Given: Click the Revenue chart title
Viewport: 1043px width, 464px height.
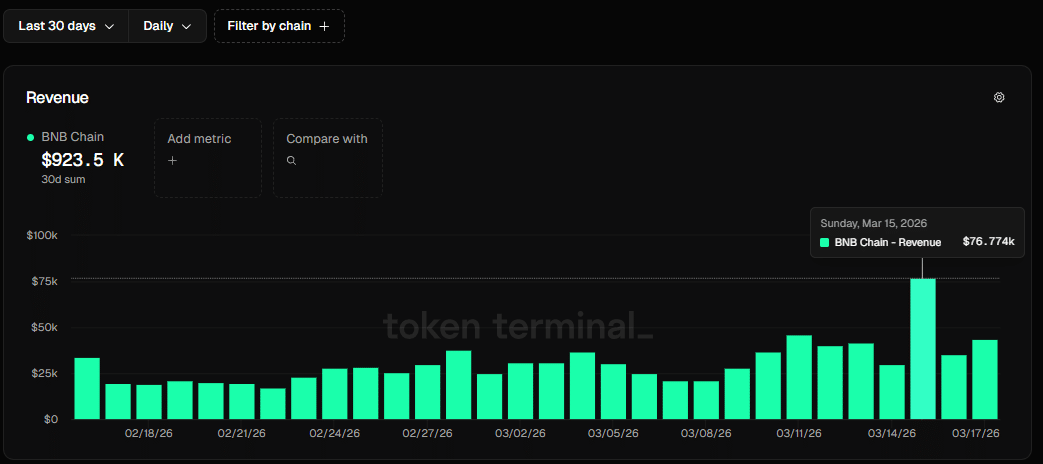Looking at the screenshot, I should tap(57, 98).
